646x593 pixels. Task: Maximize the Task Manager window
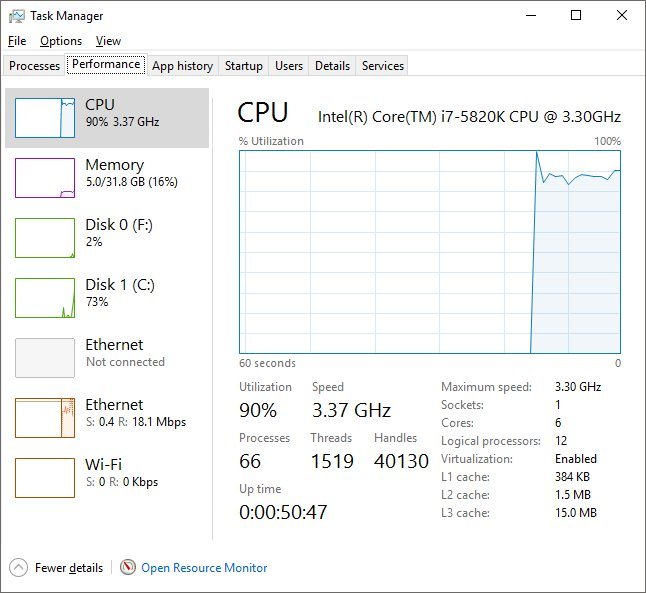point(576,16)
